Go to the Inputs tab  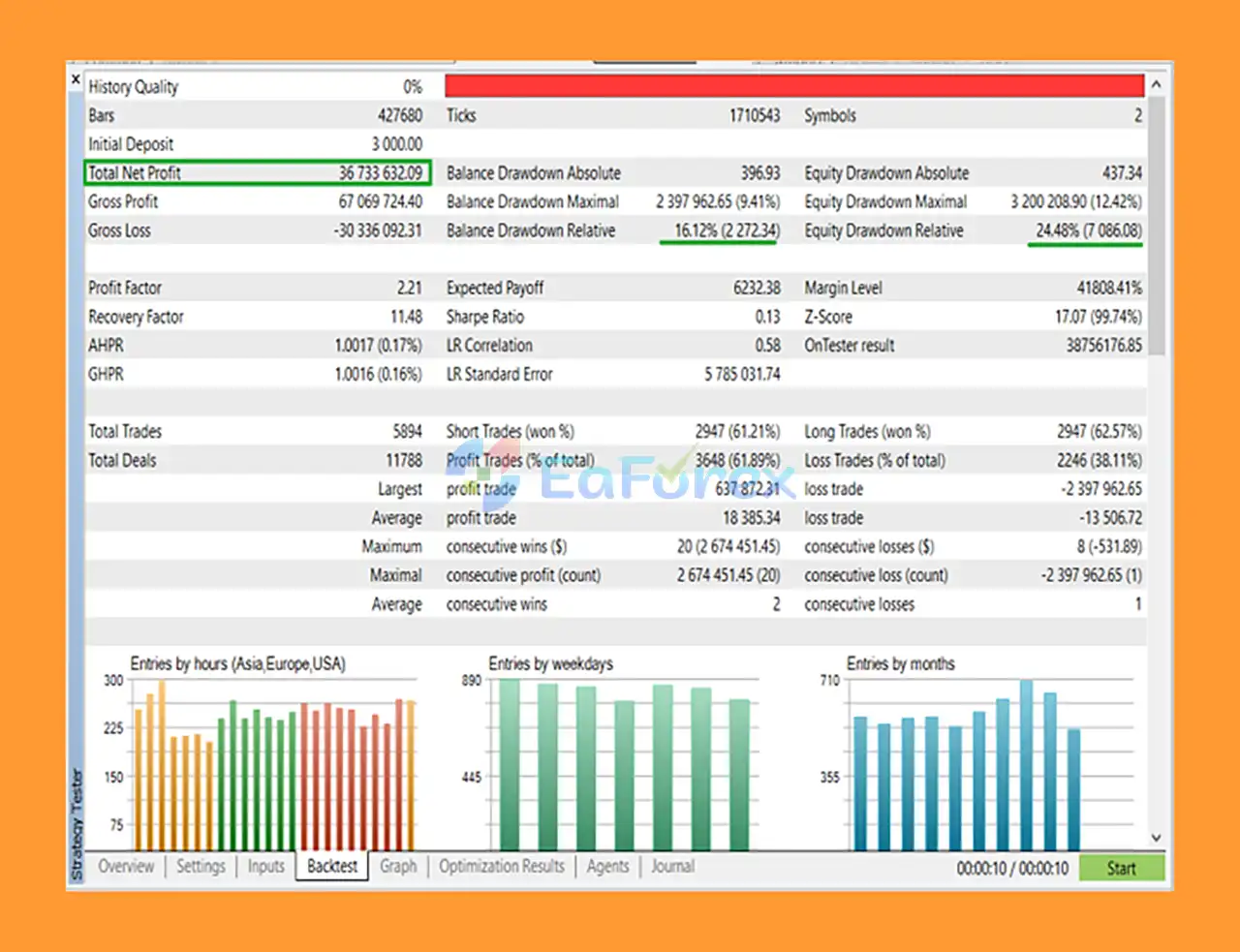[265, 867]
